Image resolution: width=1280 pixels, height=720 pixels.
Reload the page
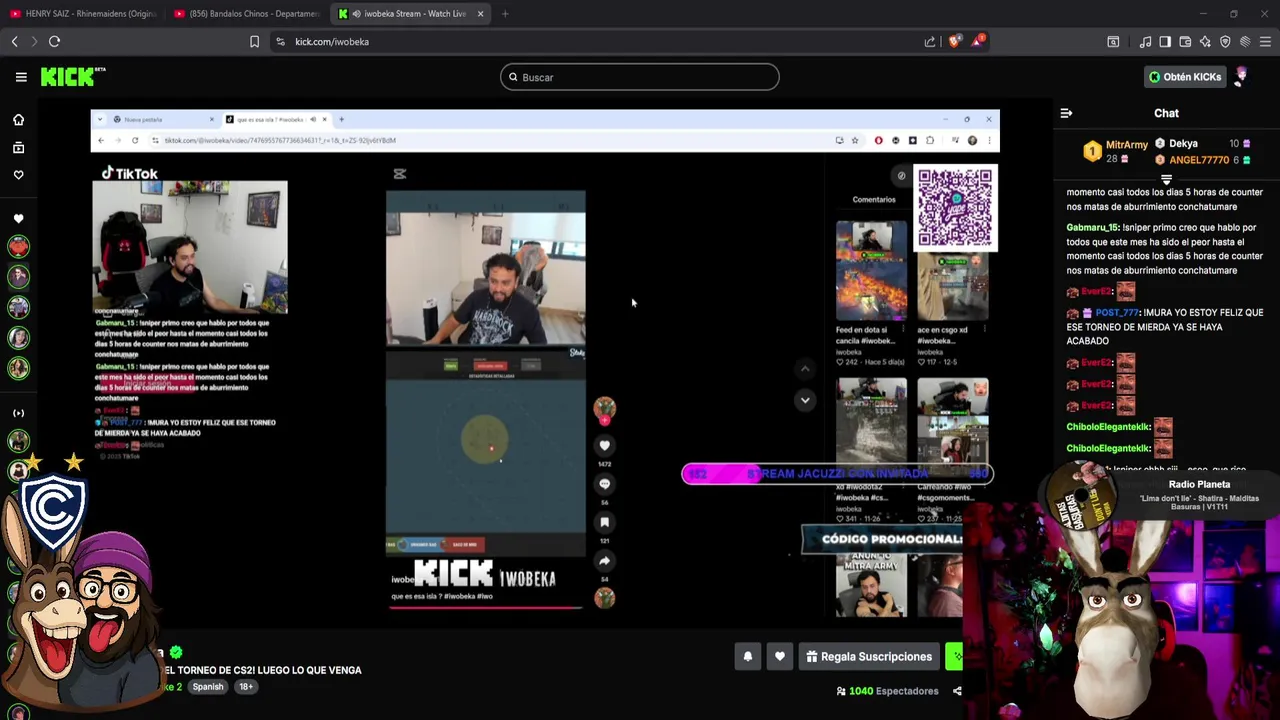tap(54, 41)
